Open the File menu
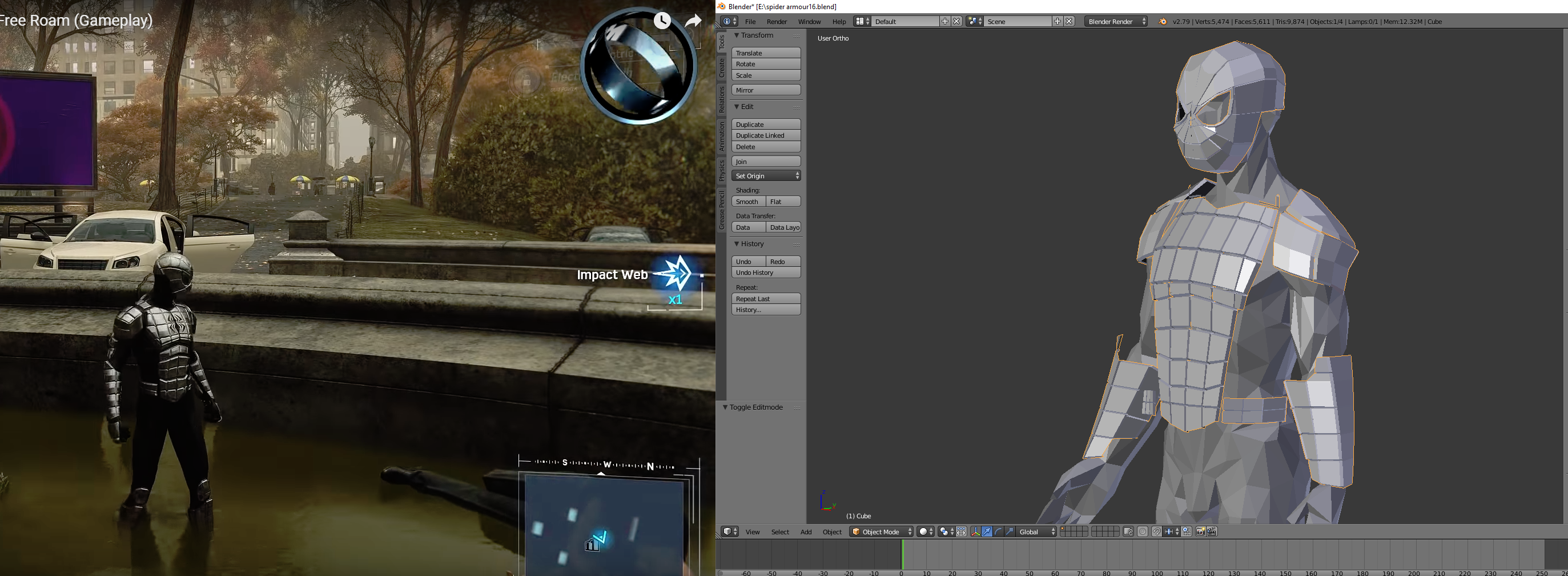Viewport: 1568px width, 576px height. tap(750, 21)
